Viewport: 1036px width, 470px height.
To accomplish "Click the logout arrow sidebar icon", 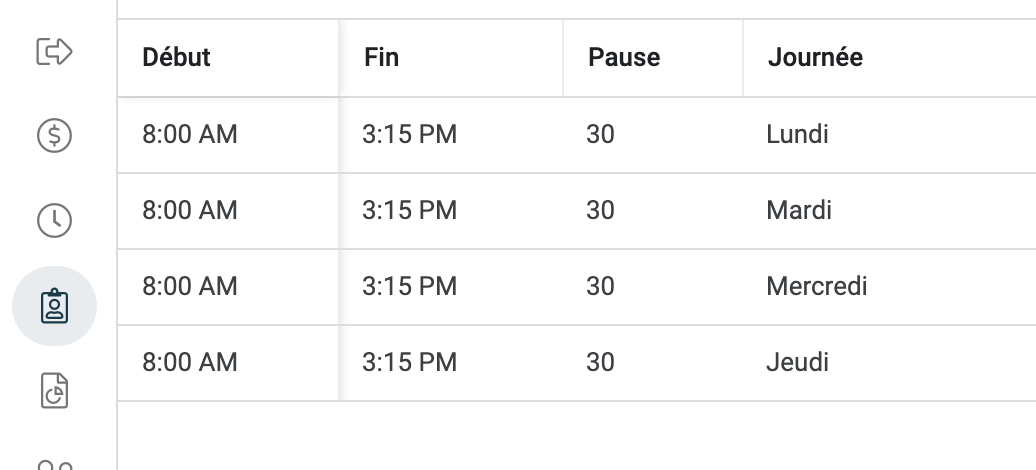I will click(x=54, y=51).
